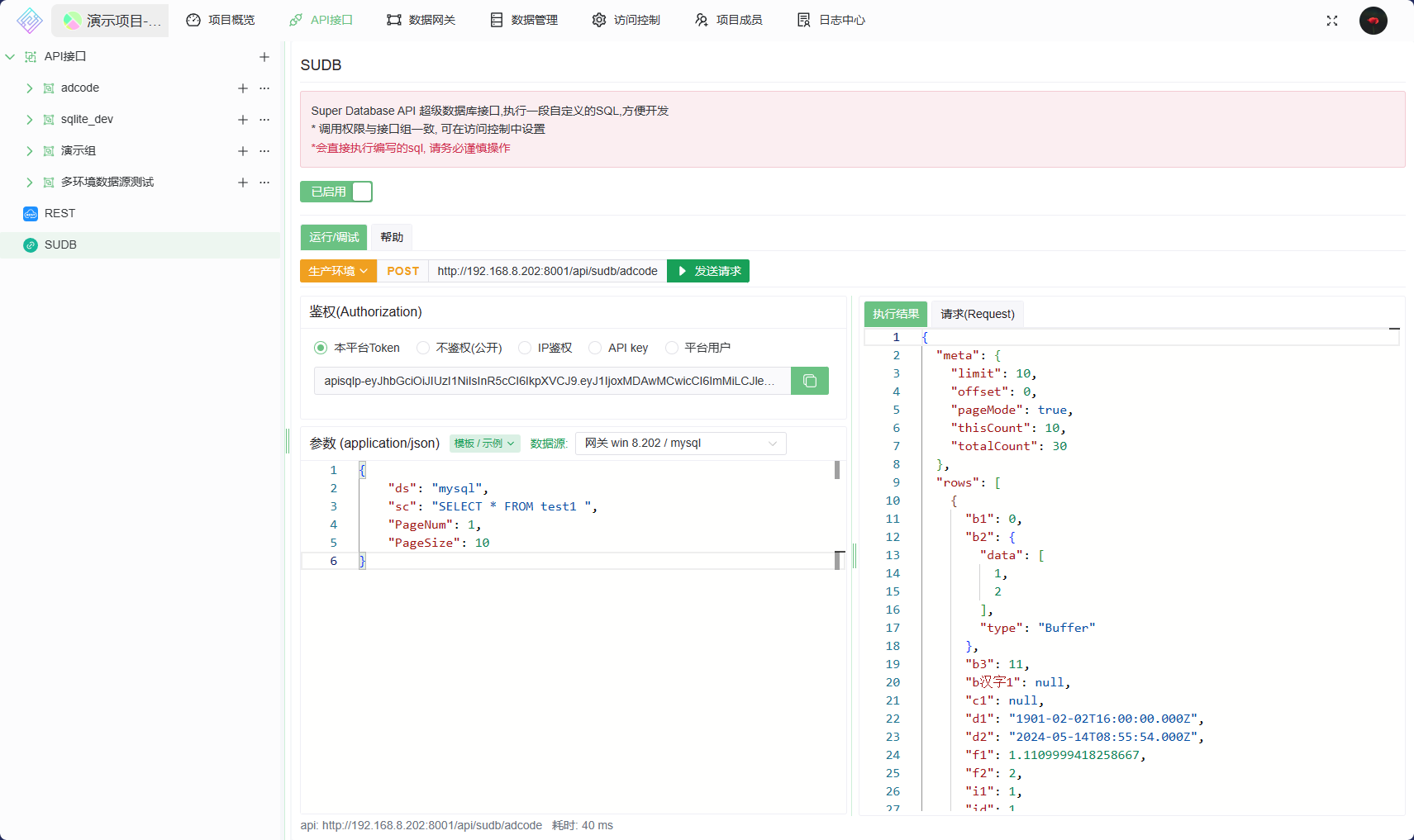Click the request URL input field
Viewport: 1414px width, 840px height.
pos(547,271)
